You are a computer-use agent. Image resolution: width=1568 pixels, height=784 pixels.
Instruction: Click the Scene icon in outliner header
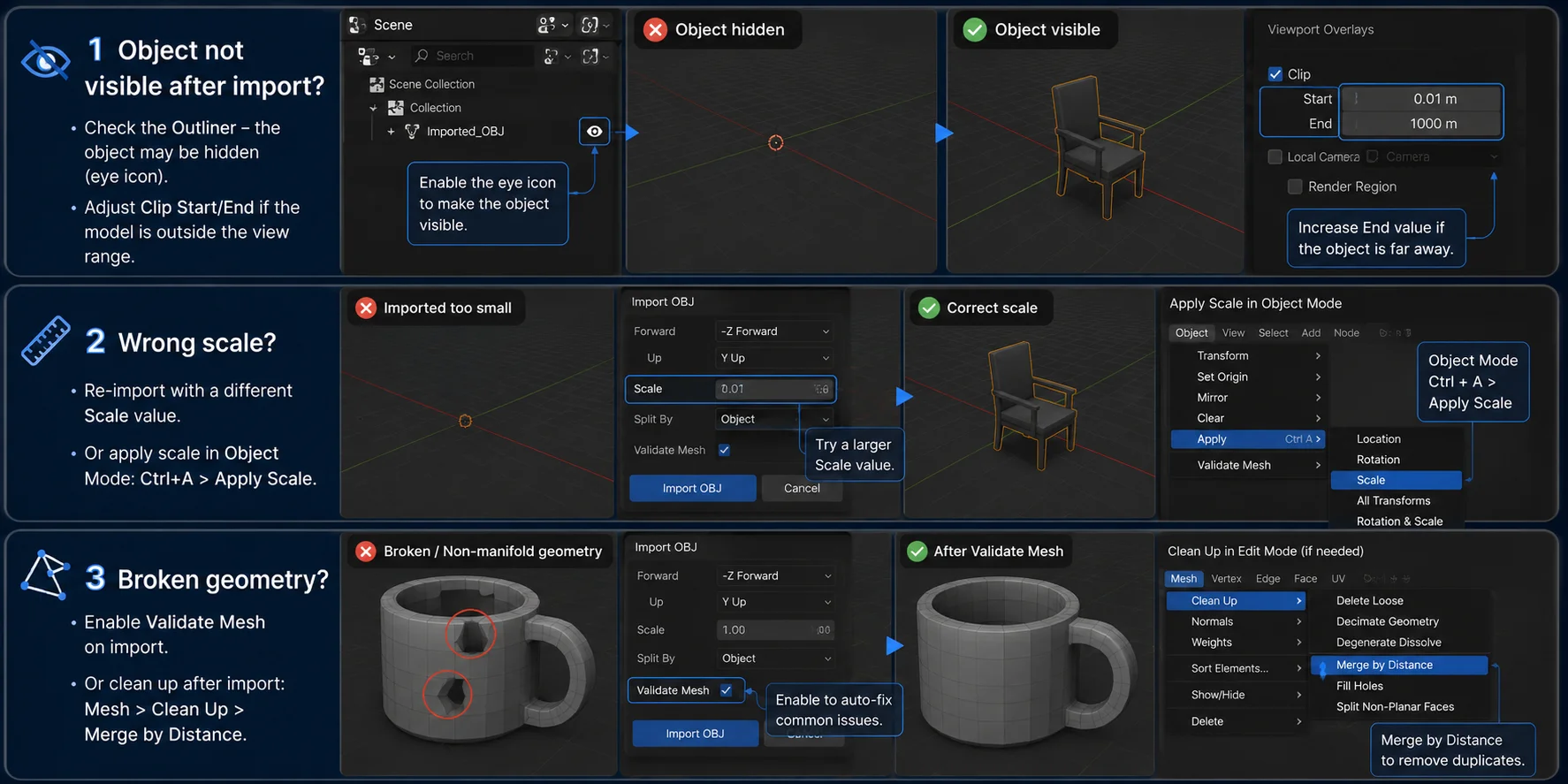358,25
